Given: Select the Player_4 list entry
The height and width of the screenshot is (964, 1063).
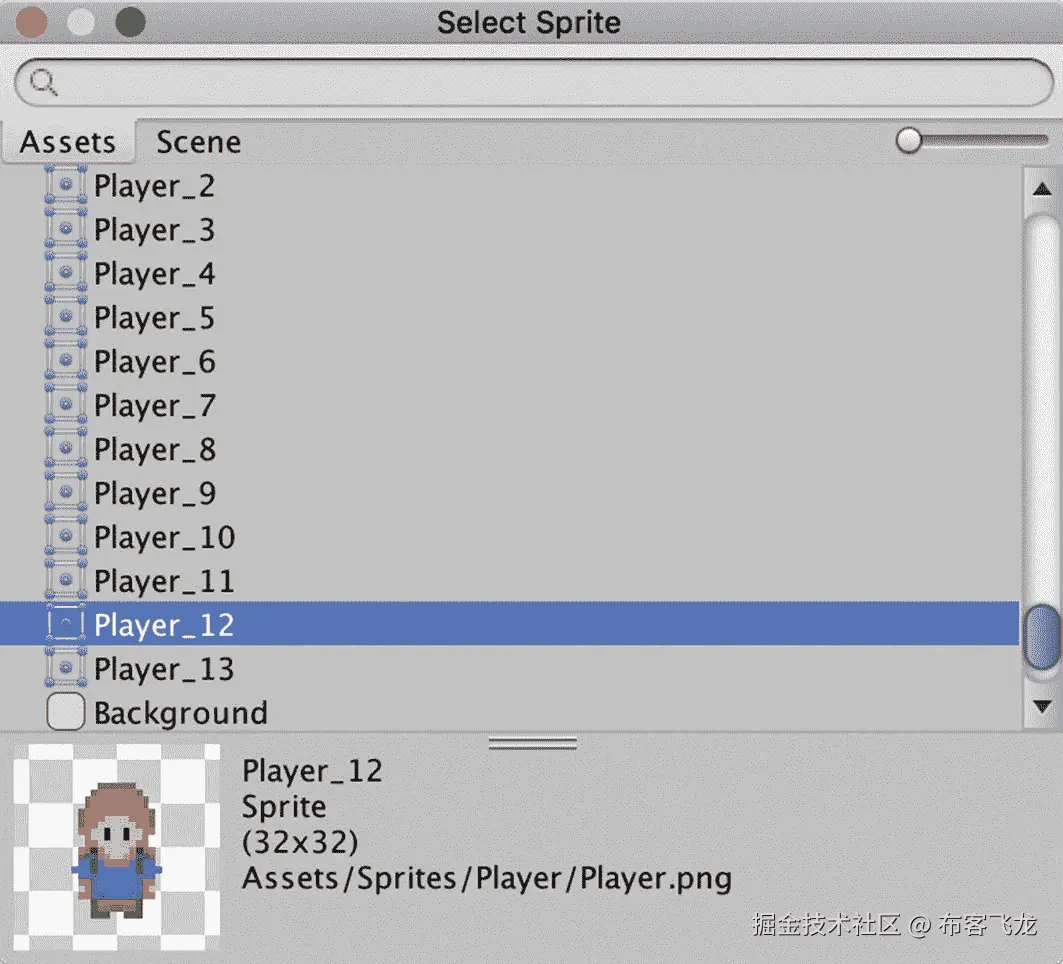Looking at the screenshot, I should tap(510, 273).
